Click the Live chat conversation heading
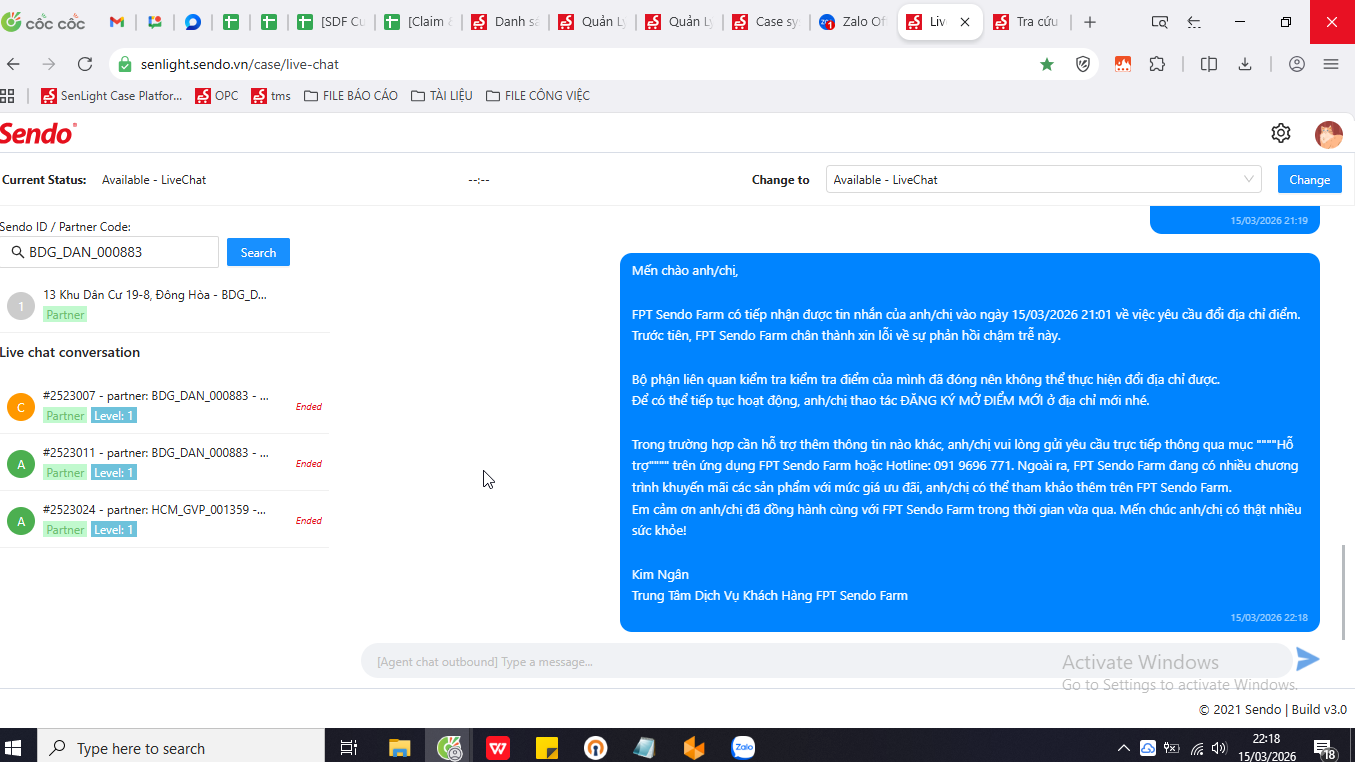 click(x=70, y=352)
